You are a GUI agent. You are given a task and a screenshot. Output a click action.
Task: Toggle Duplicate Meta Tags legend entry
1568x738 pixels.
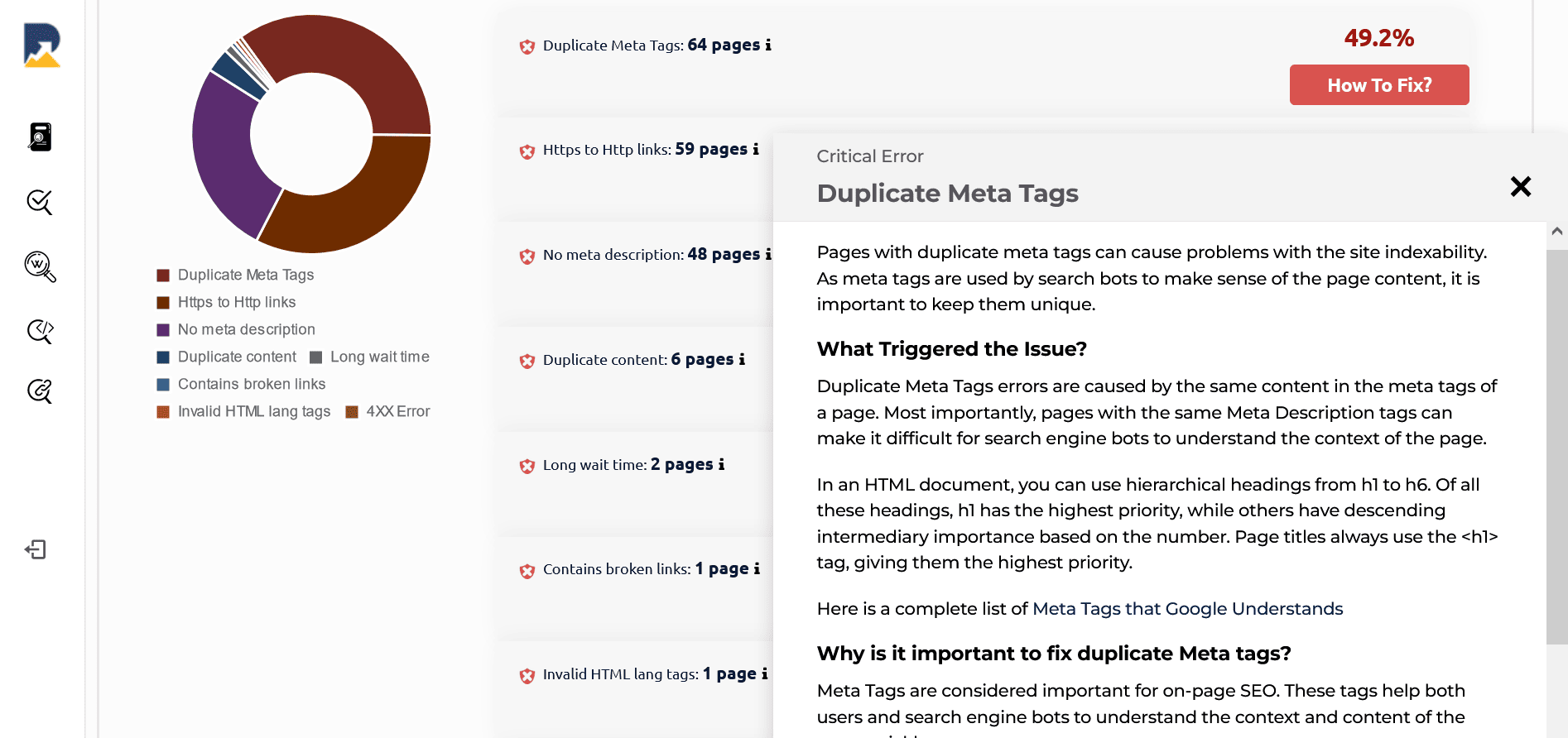[236, 275]
